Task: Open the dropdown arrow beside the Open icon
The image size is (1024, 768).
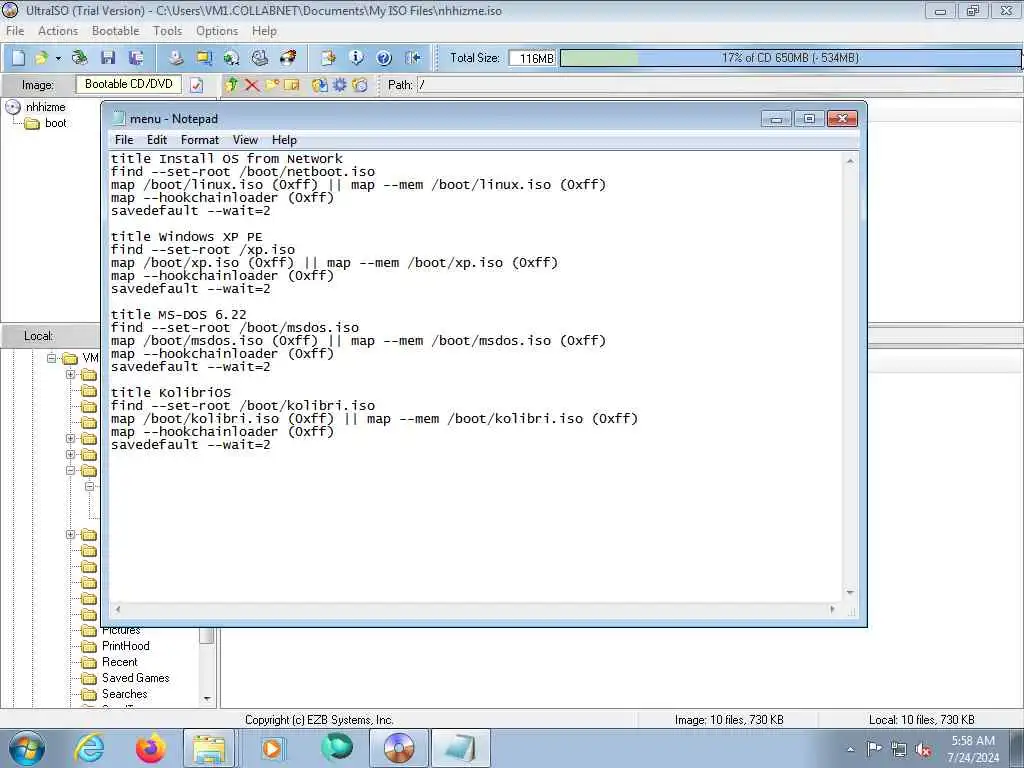Action: pos(58,58)
